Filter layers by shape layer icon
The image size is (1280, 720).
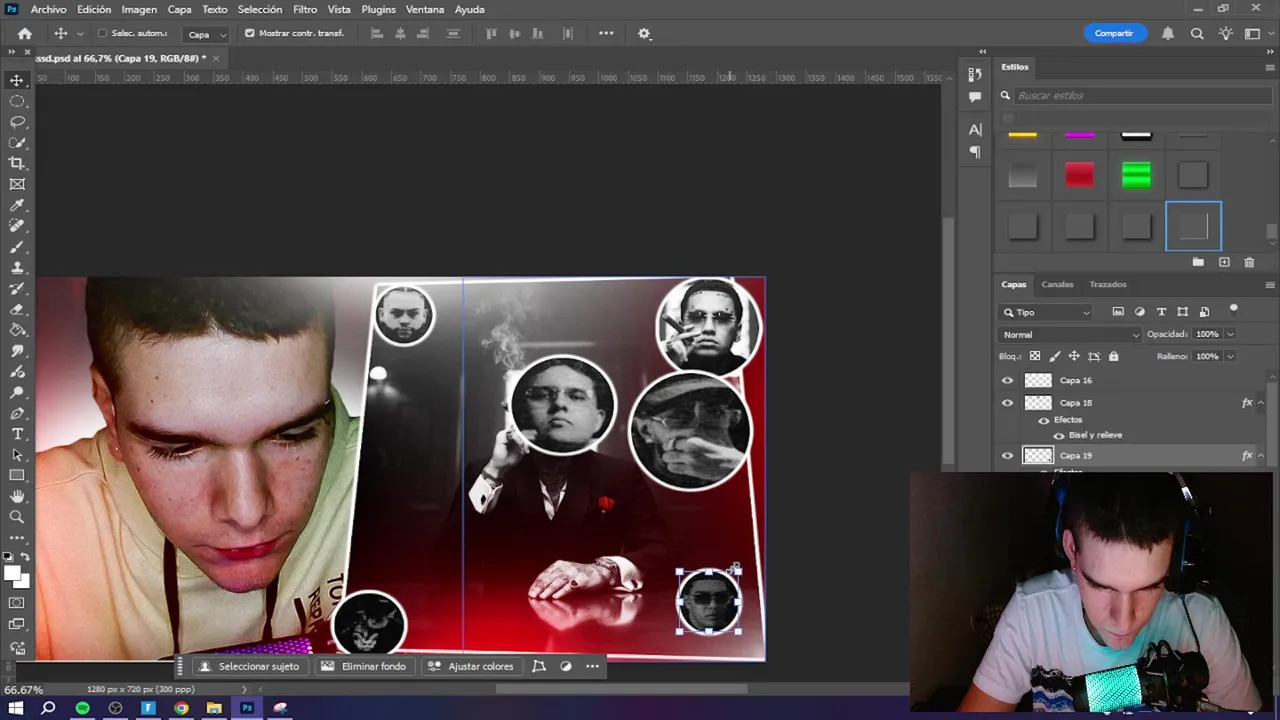[x=1183, y=312]
